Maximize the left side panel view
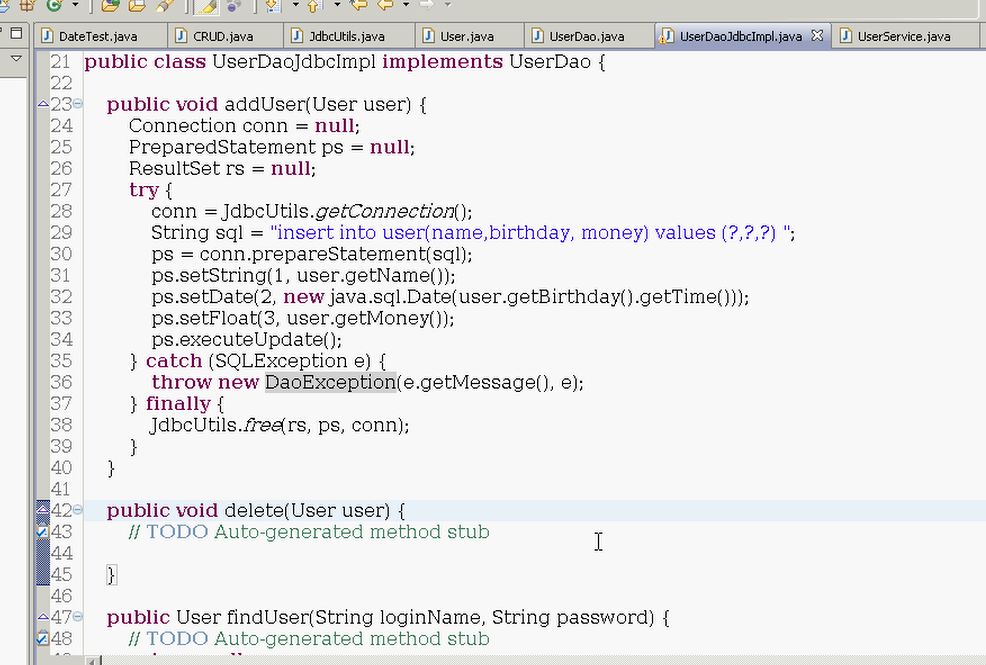This screenshot has width=986, height=665. [17, 33]
